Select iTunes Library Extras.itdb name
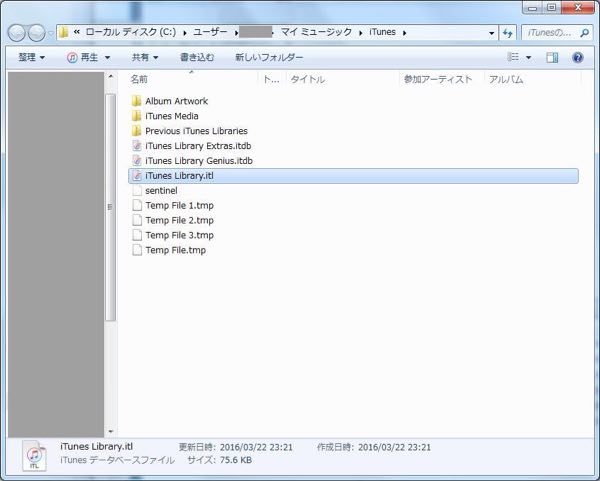The height and width of the screenshot is (481, 600). tap(198, 146)
